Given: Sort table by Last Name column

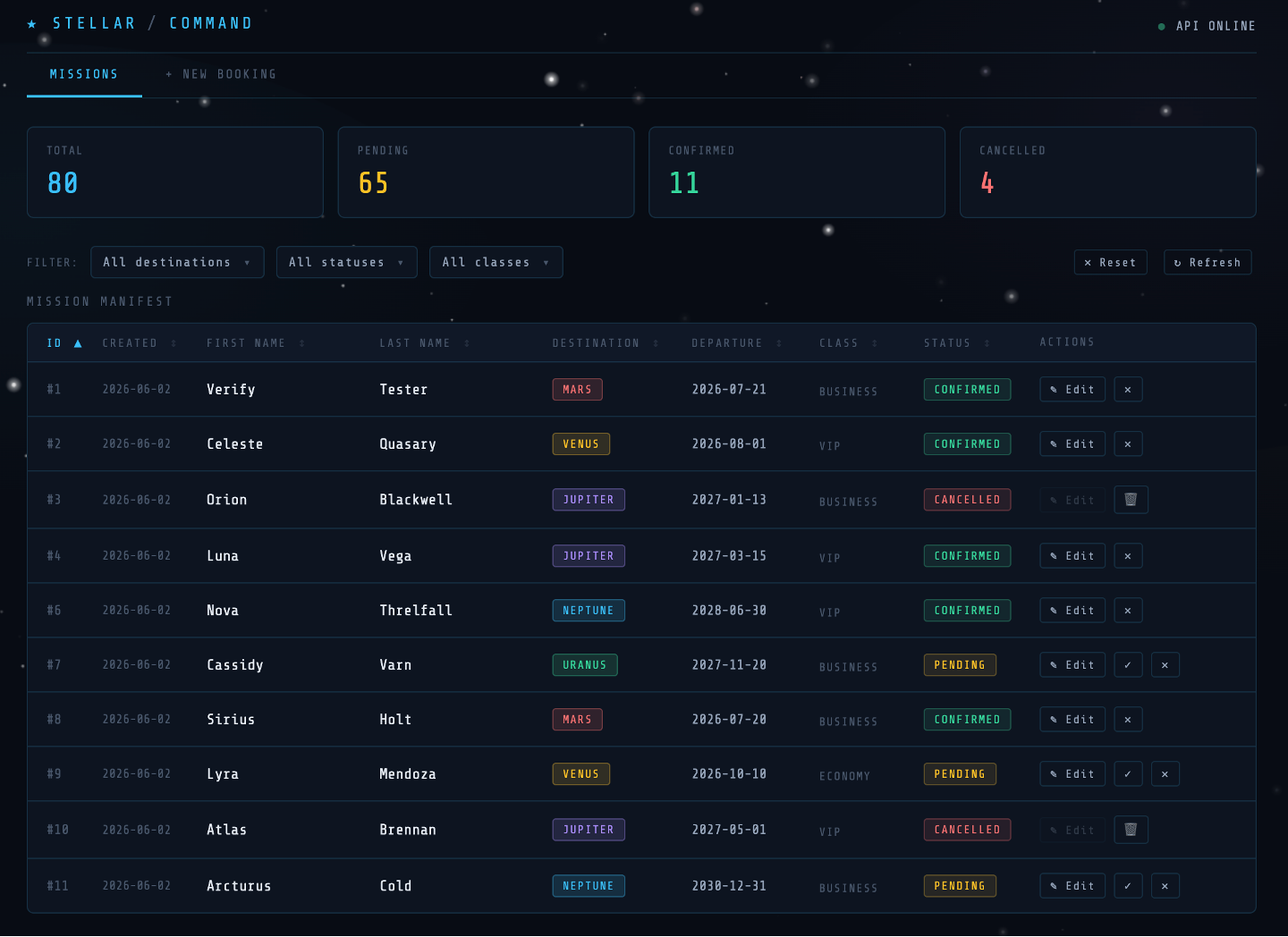Looking at the screenshot, I should pos(425,343).
